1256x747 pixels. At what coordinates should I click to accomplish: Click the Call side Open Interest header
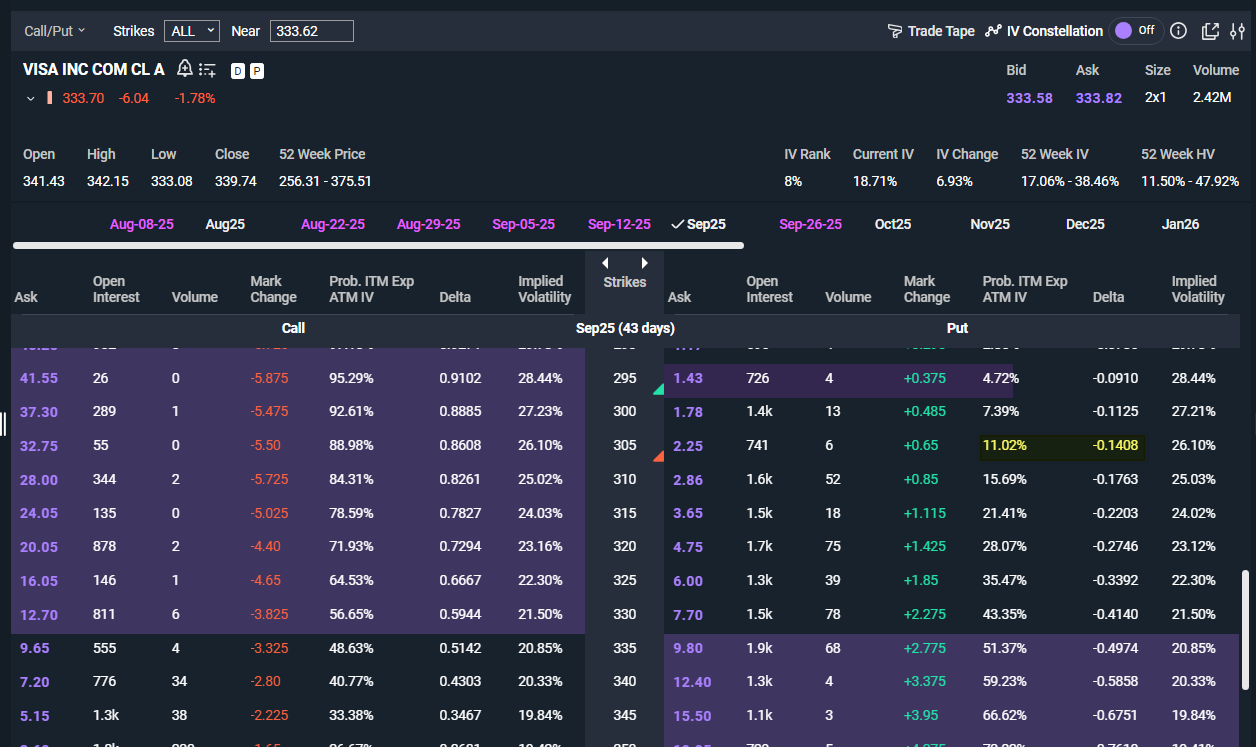pyautogui.click(x=116, y=289)
